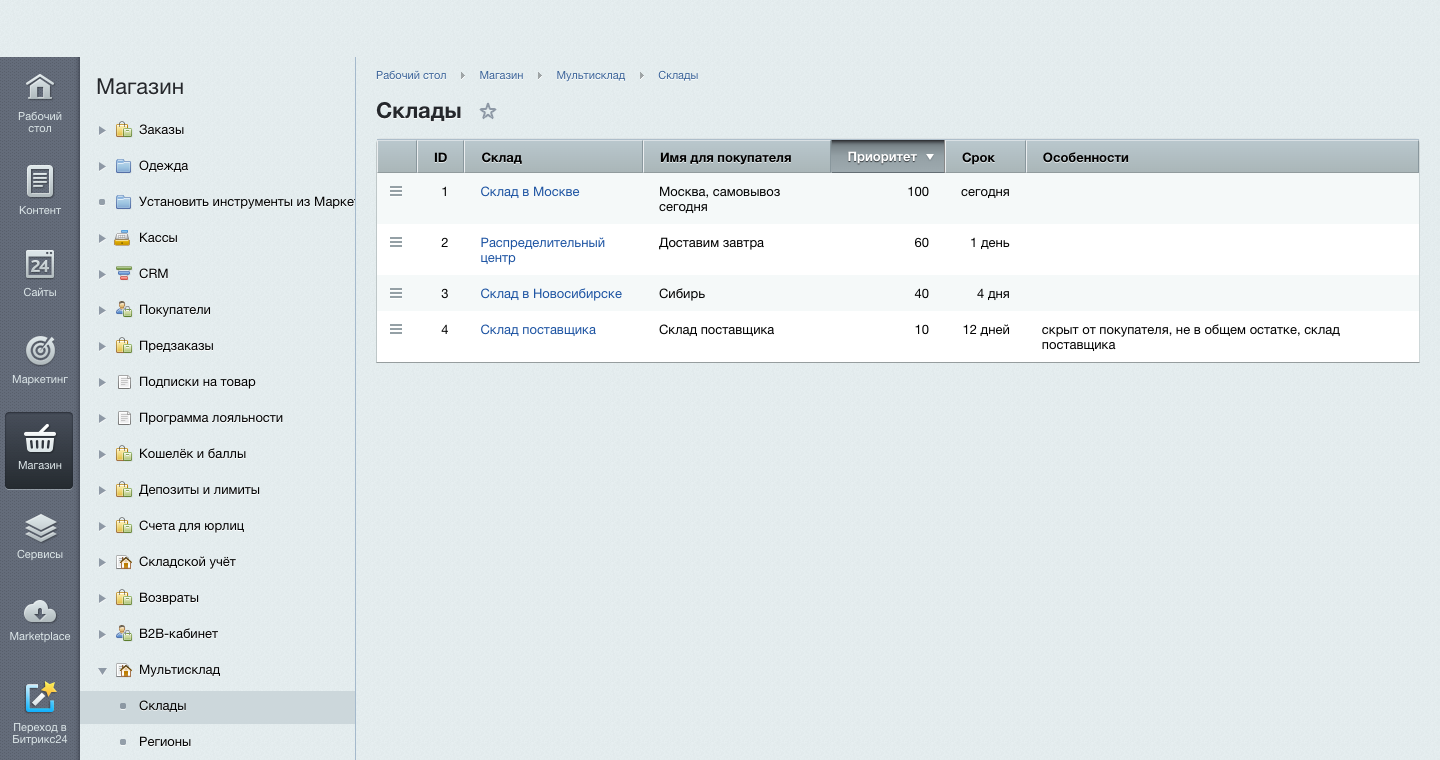Expand the Одежда tree node
1440x760 pixels.
click(x=102, y=166)
